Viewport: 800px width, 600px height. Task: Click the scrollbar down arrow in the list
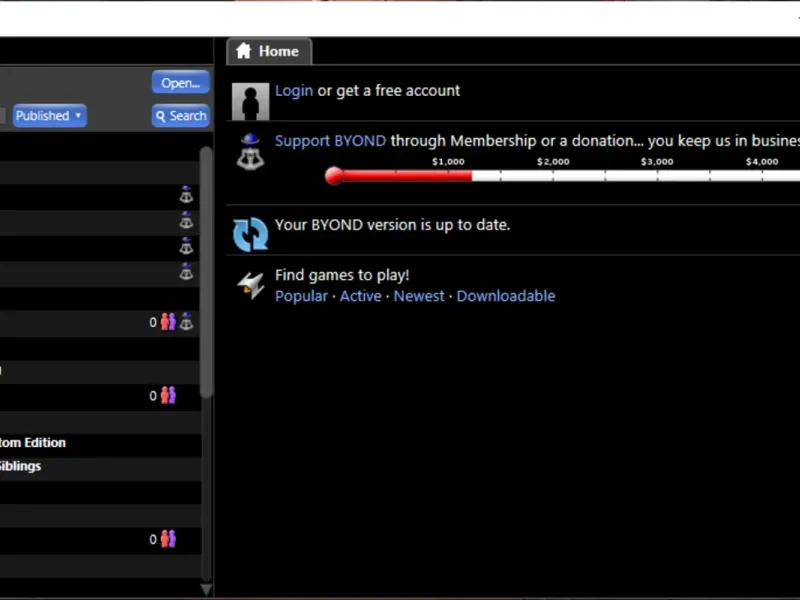(206, 590)
